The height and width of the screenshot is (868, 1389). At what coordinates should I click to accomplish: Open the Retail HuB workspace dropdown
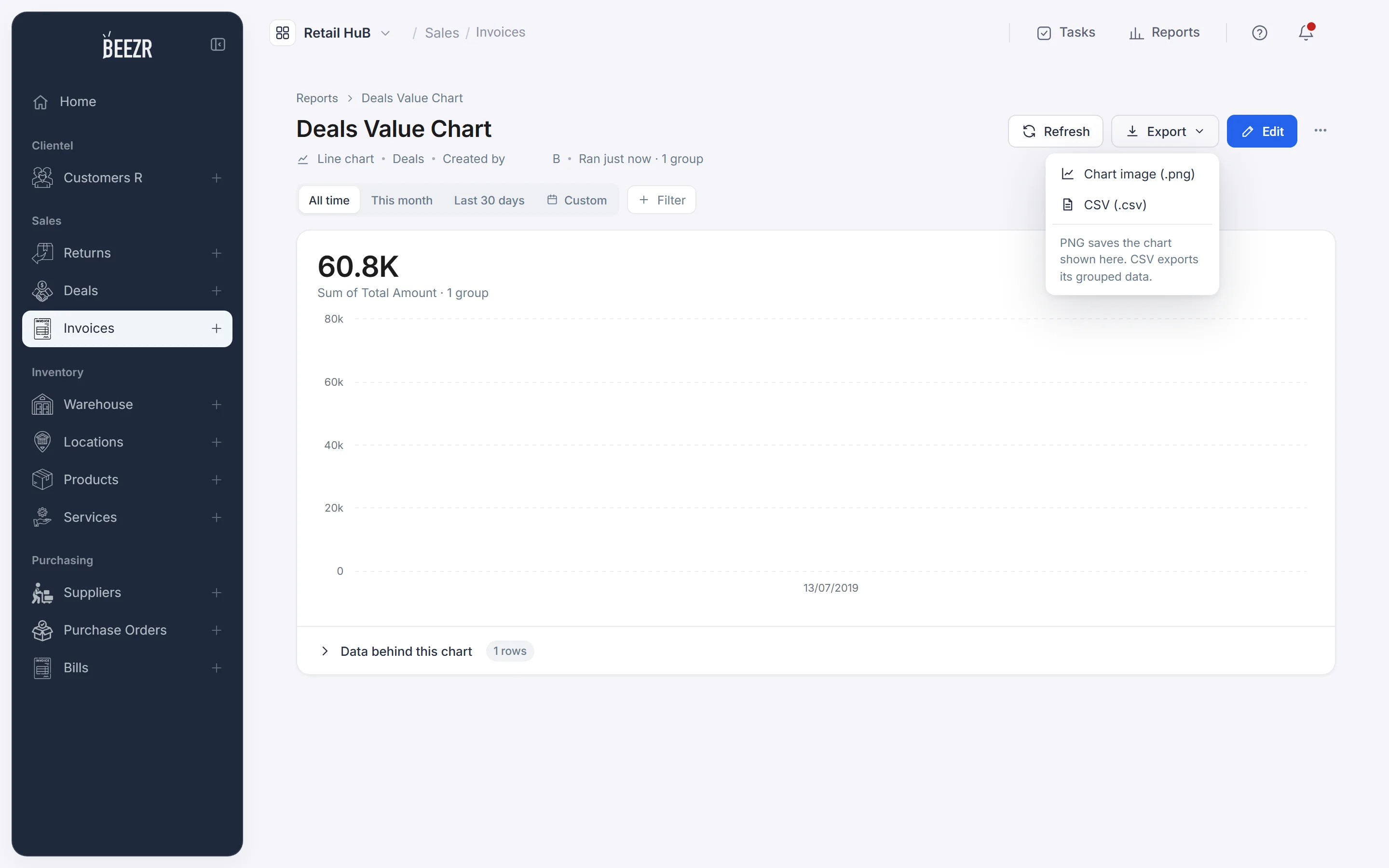(347, 33)
